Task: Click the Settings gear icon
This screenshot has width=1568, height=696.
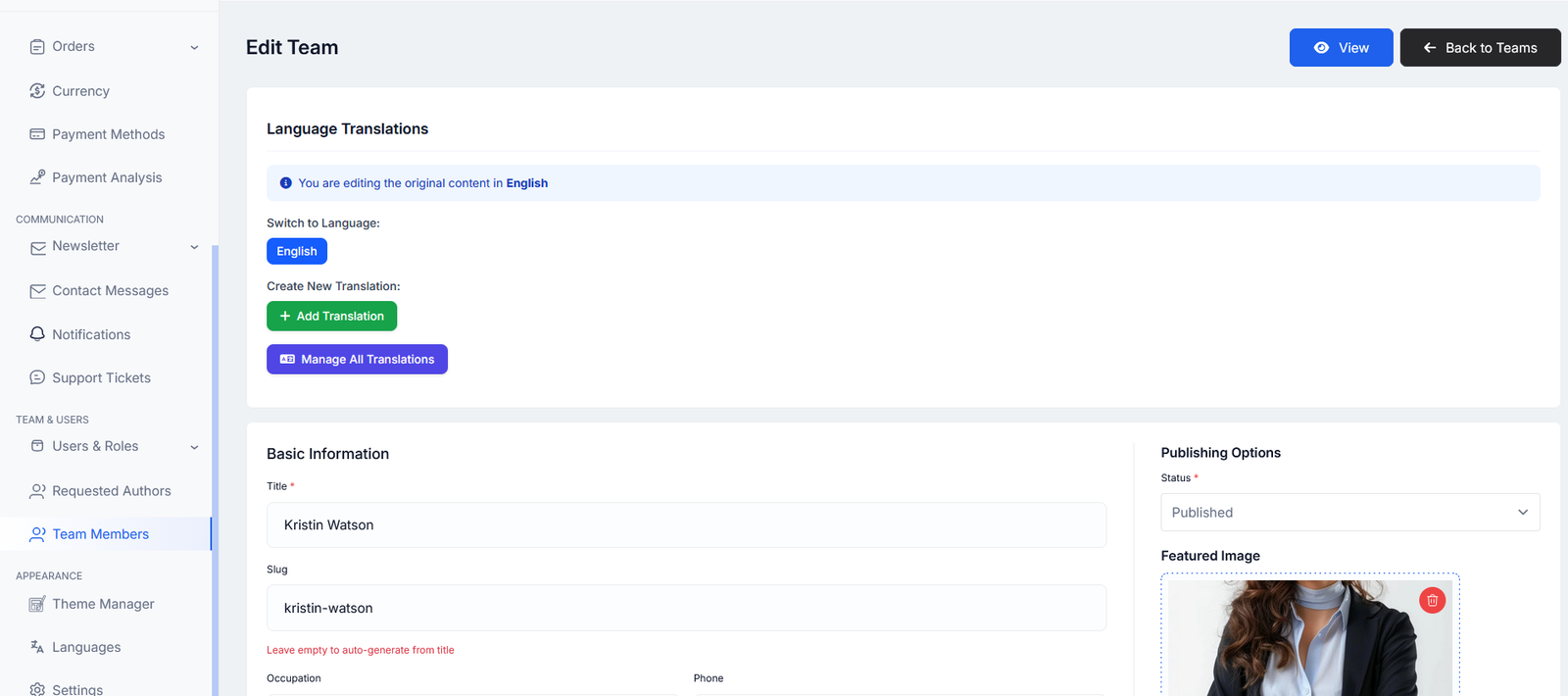Action: (37, 690)
